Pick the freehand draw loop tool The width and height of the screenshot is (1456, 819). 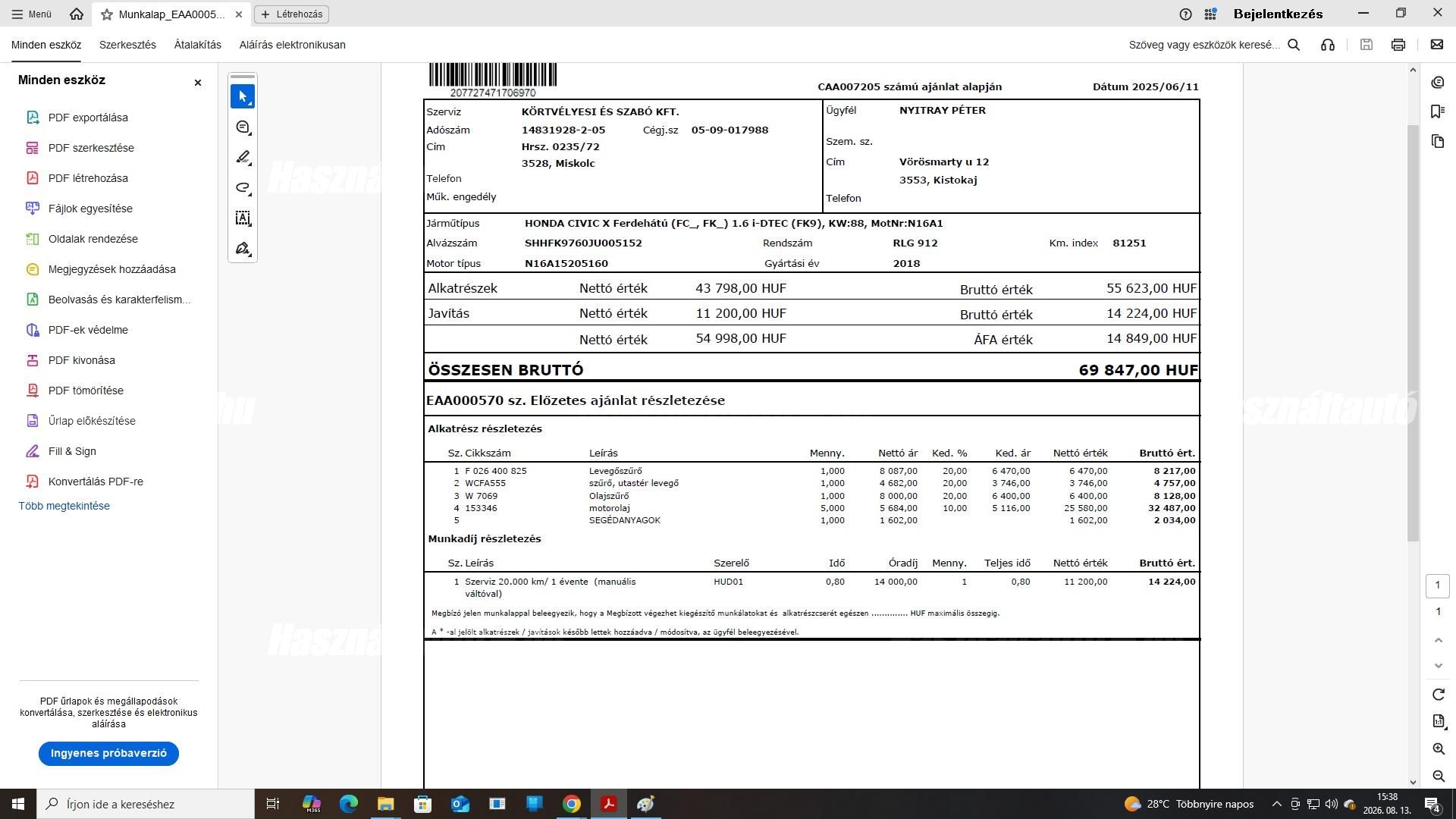coord(243,188)
